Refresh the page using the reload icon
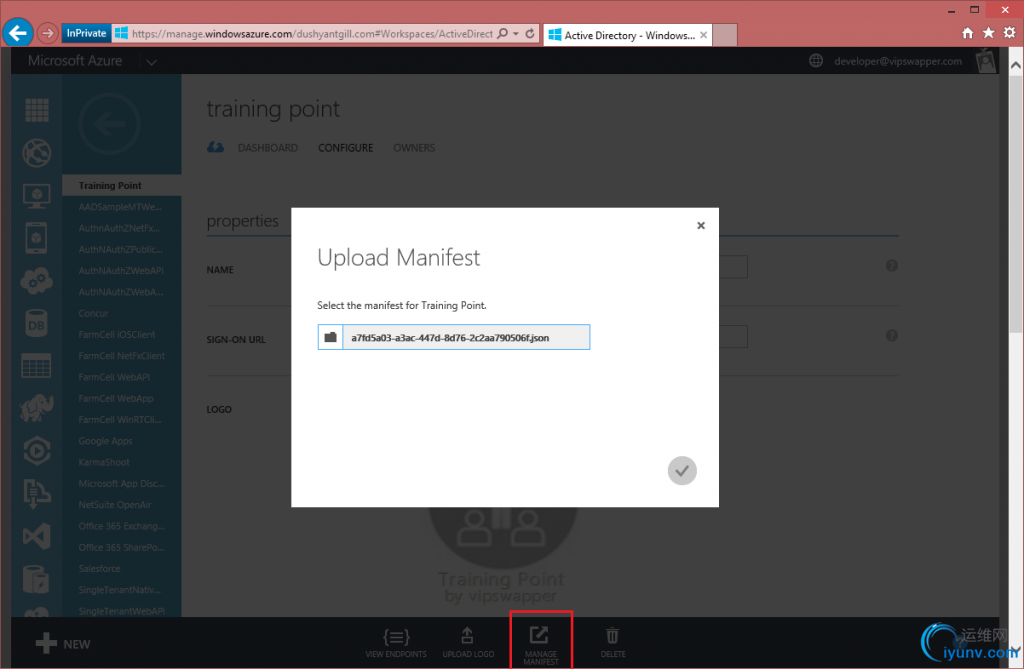1024x669 pixels. click(530, 33)
